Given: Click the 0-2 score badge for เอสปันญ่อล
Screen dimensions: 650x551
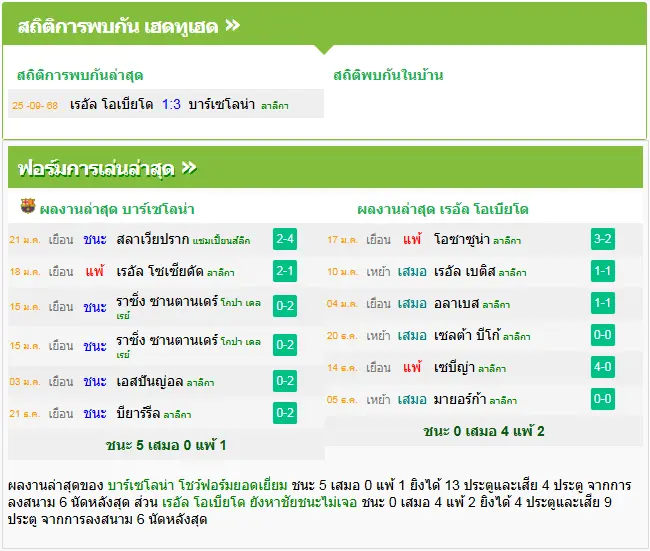Looking at the screenshot, I should point(285,381).
